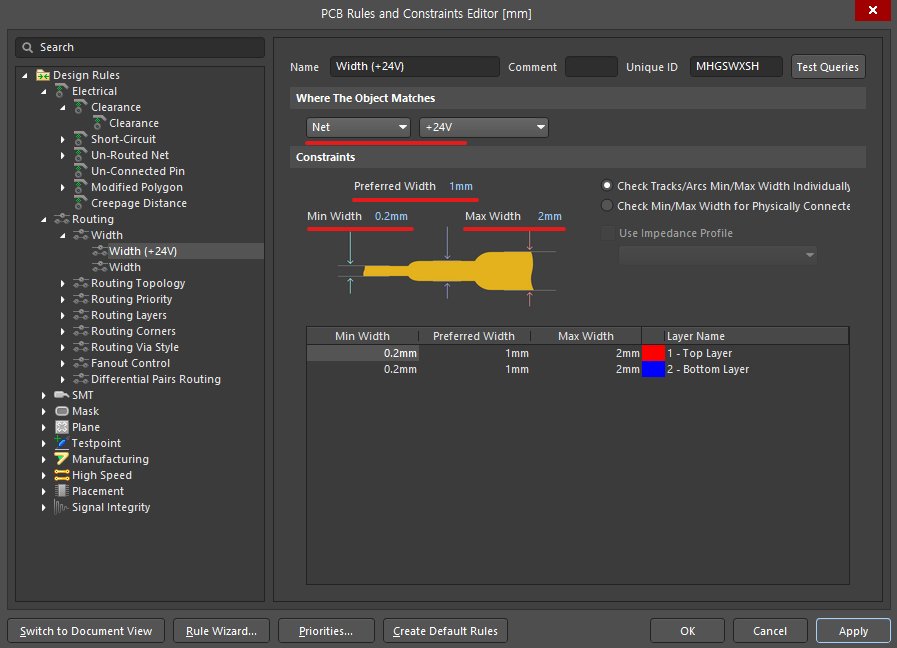Select Check Min/Max Width for Physically Connected

tap(607, 206)
